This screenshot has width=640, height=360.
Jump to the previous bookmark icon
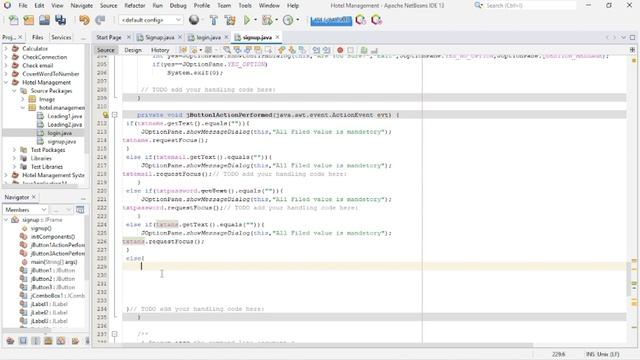pyautogui.click(x=282, y=50)
